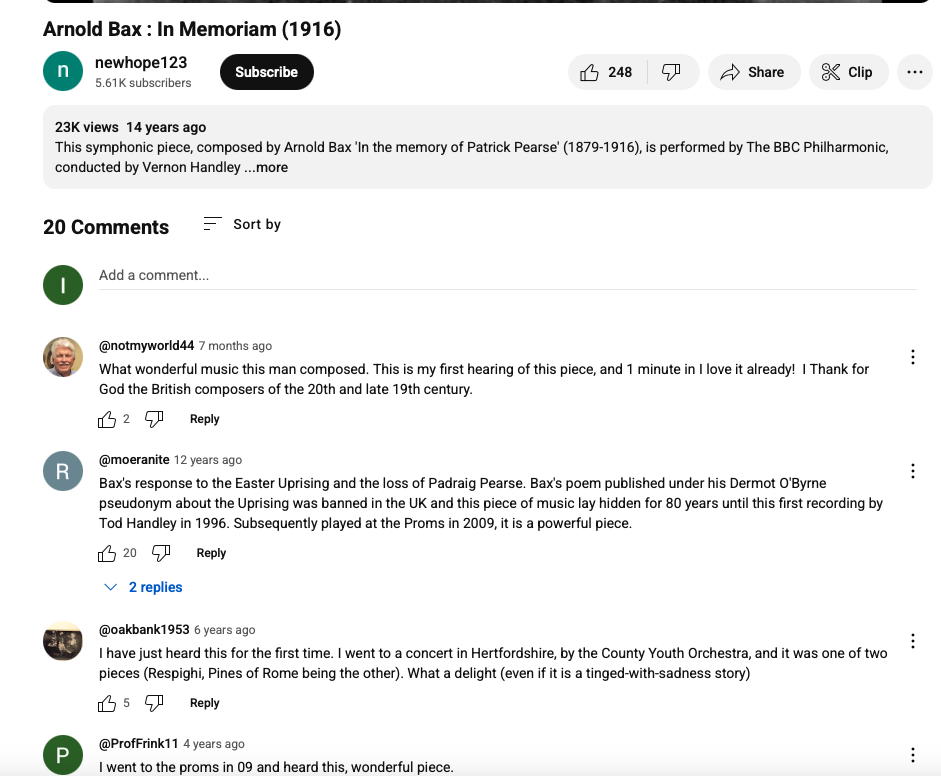The image size is (941, 776).
Task: Open @oakbank1953's profile picture
Action: [x=63, y=641]
